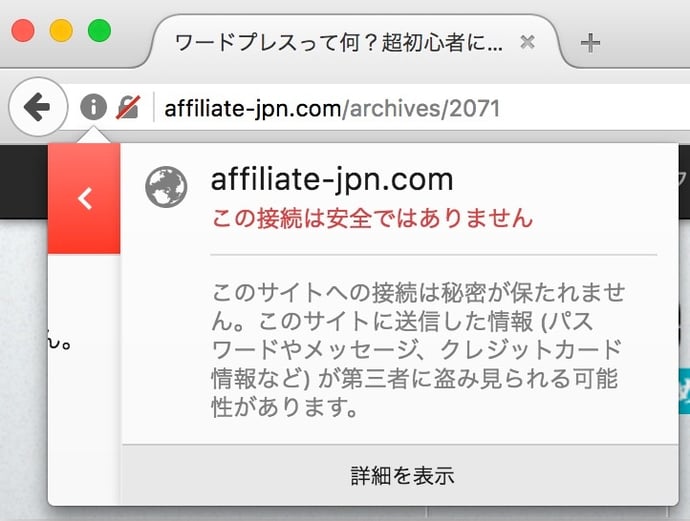Click the affiliate-jpn.com heading in popup
The height and width of the screenshot is (521, 690).
(x=332, y=180)
